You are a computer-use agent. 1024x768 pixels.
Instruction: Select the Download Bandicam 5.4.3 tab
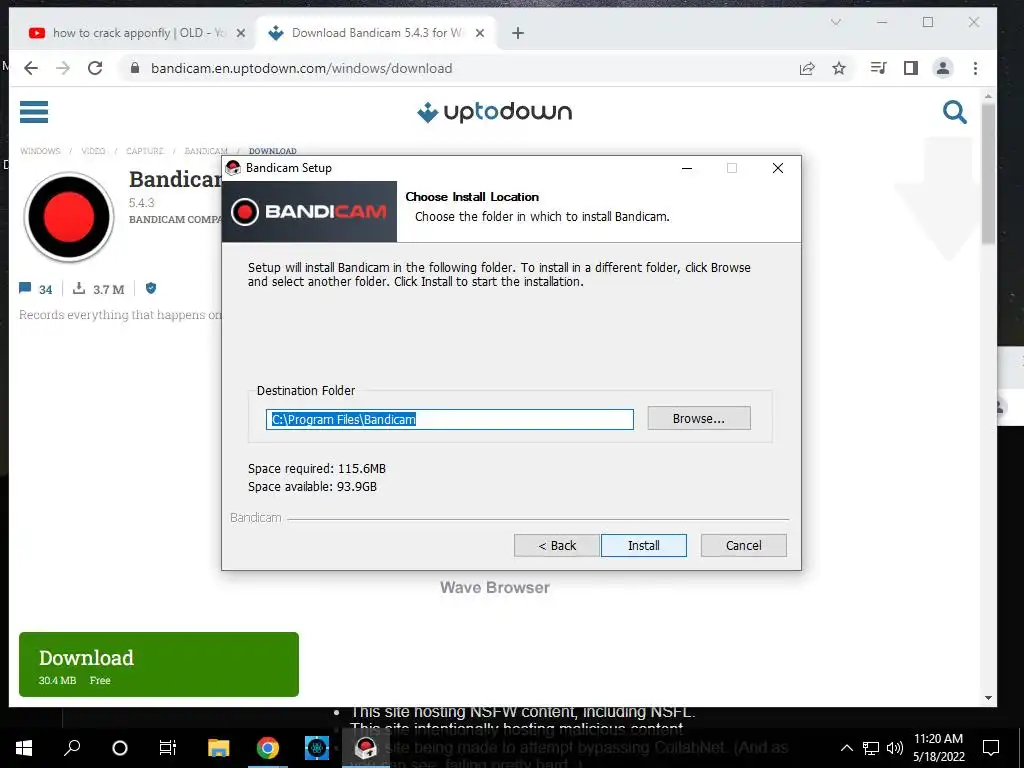tap(377, 33)
